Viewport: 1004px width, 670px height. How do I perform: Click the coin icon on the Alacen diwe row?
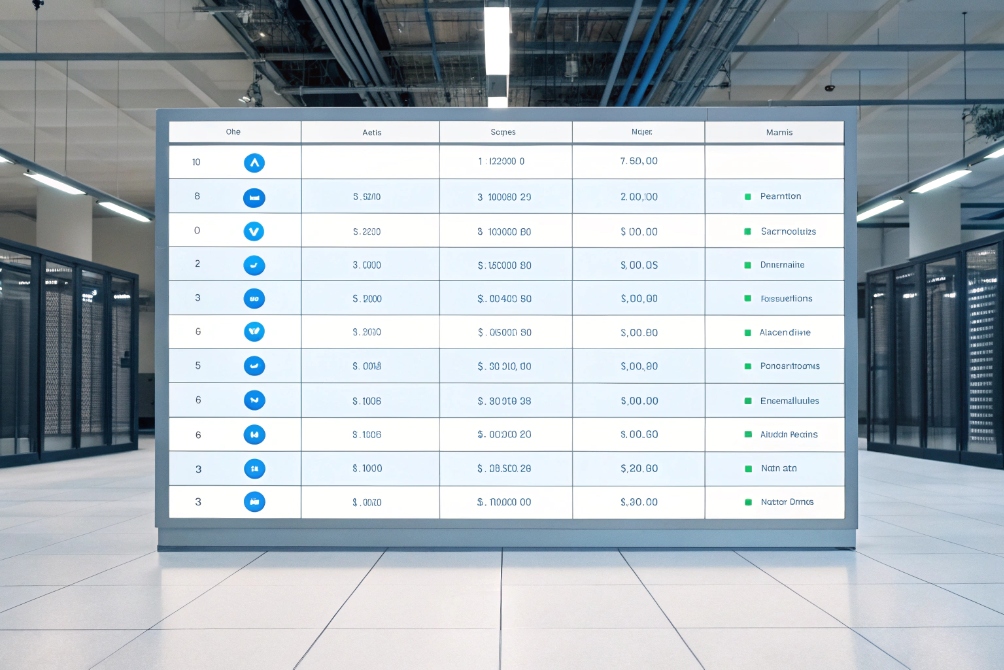[x=253, y=331]
